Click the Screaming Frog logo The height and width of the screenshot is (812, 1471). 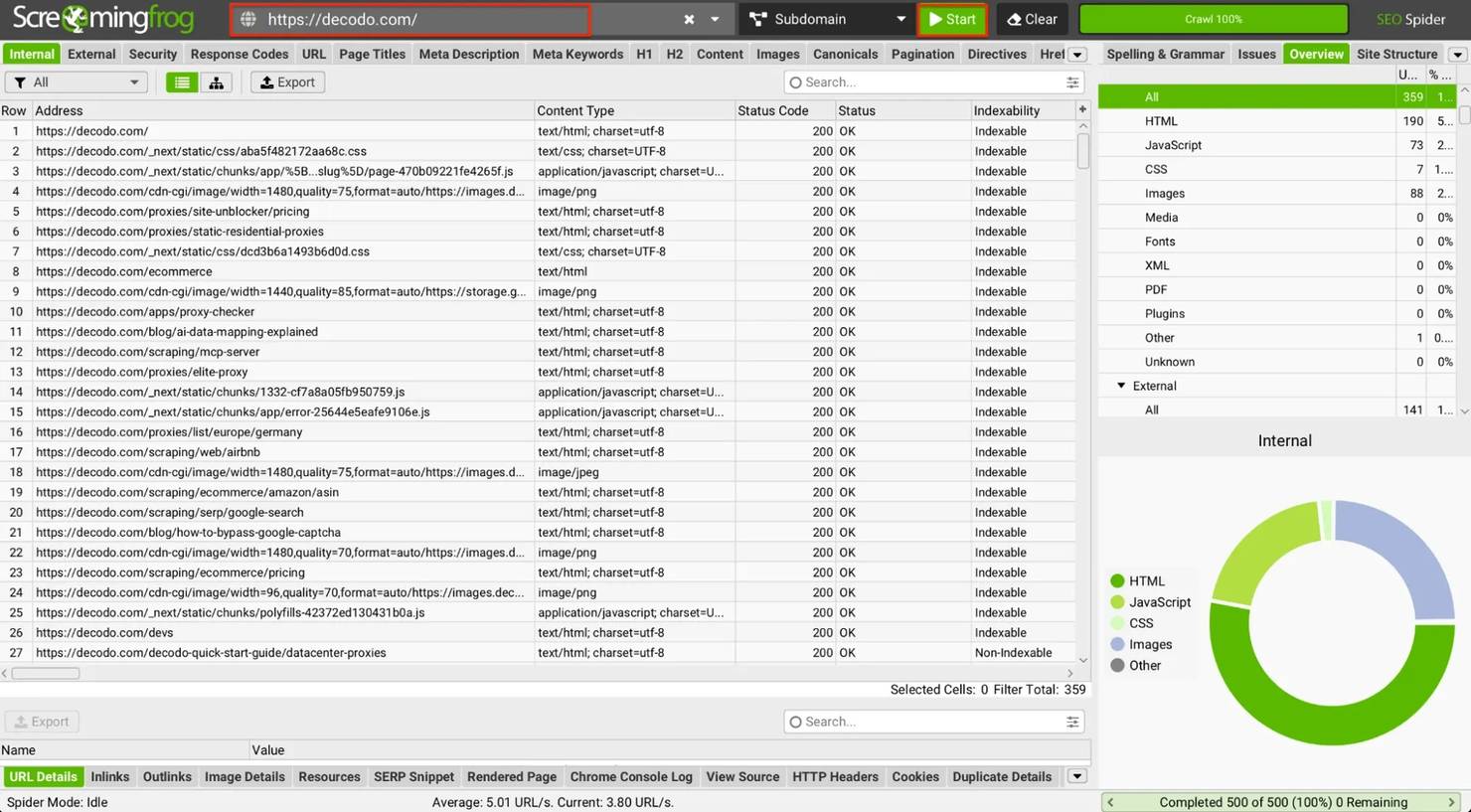[x=103, y=18]
